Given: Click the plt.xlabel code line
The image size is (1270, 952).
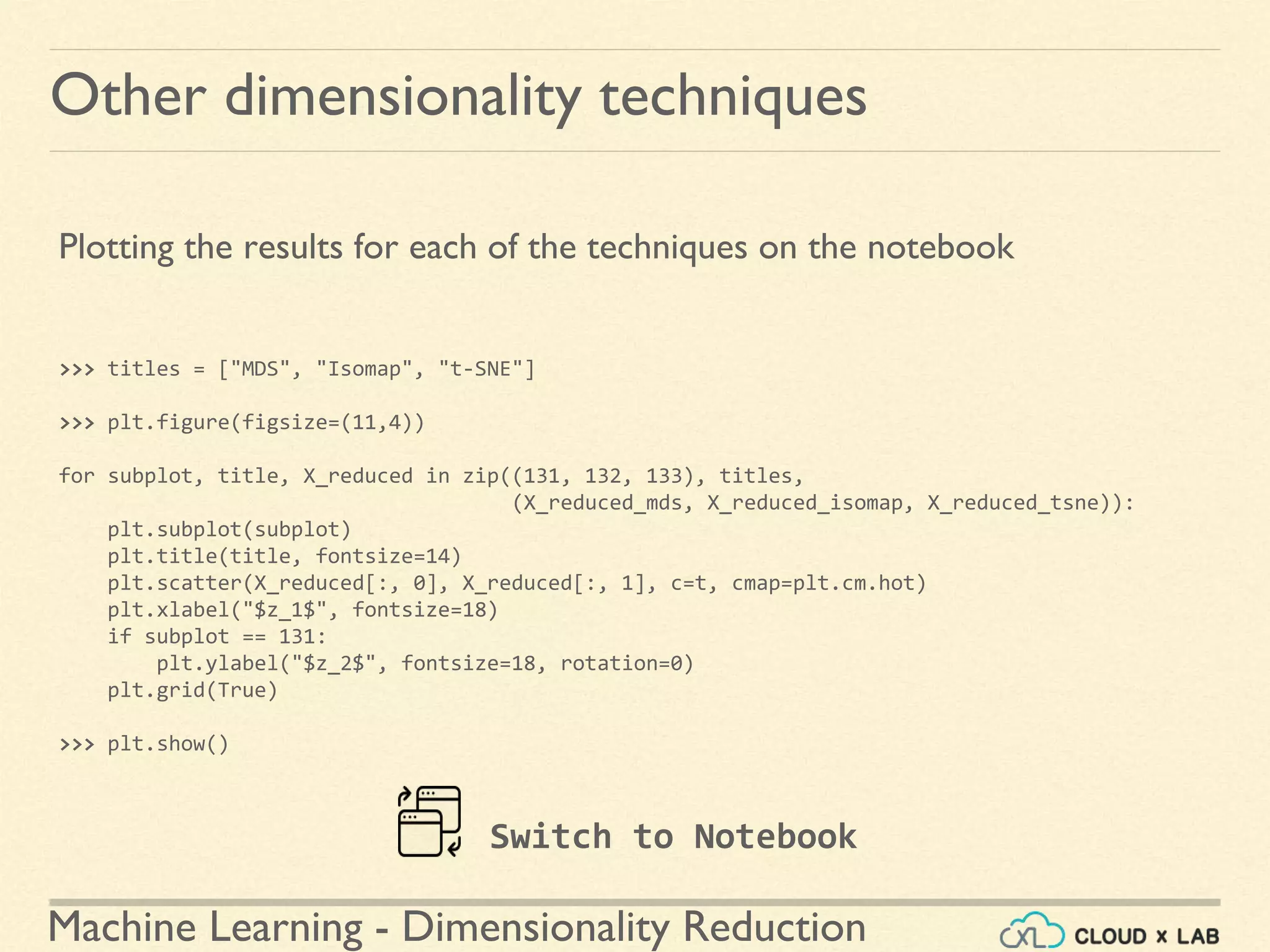Looking at the screenshot, I should 303,610.
